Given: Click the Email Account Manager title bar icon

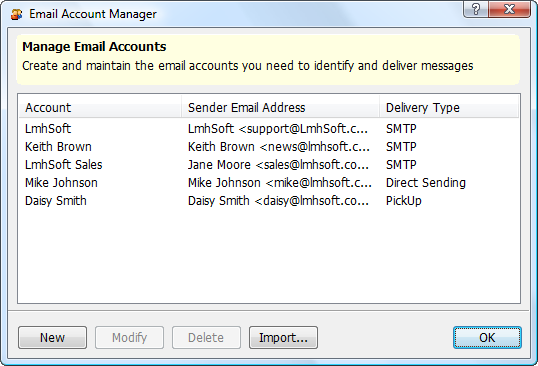Looking at the screenshot, I should [16, 14].
